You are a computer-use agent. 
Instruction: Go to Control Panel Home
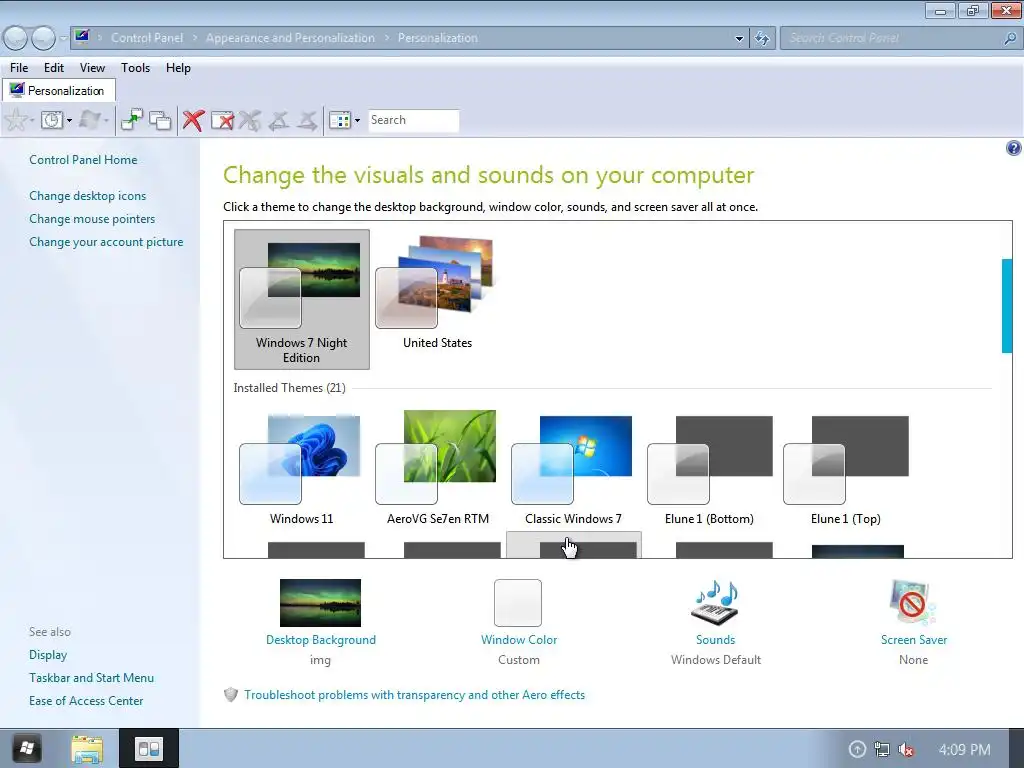tap(83, 160)
